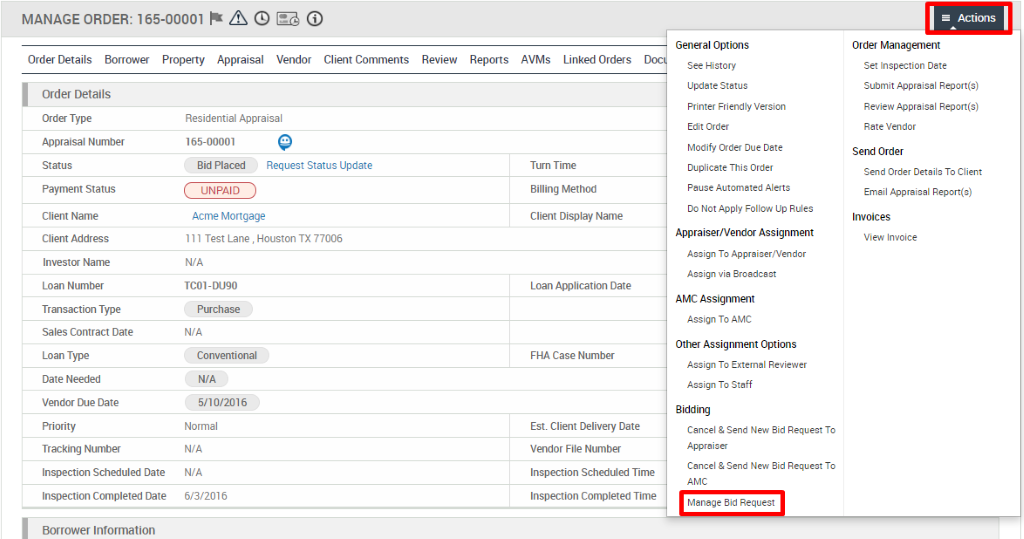Open the Reports tab

point(488,59)
